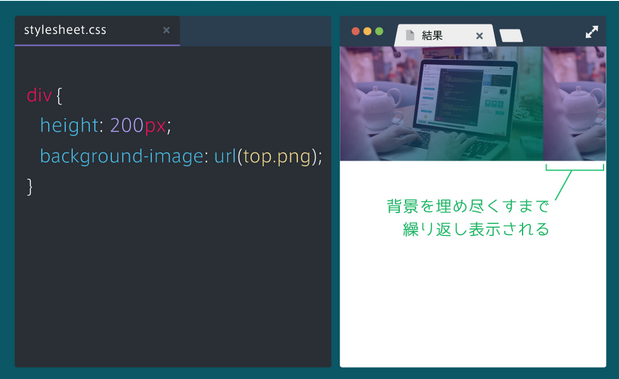Image resolution: width=619 pixels, height=379 pixels.
Task: Click the page icon in 結果 tab
Action: pyautogui.click(x=410, y=35)
